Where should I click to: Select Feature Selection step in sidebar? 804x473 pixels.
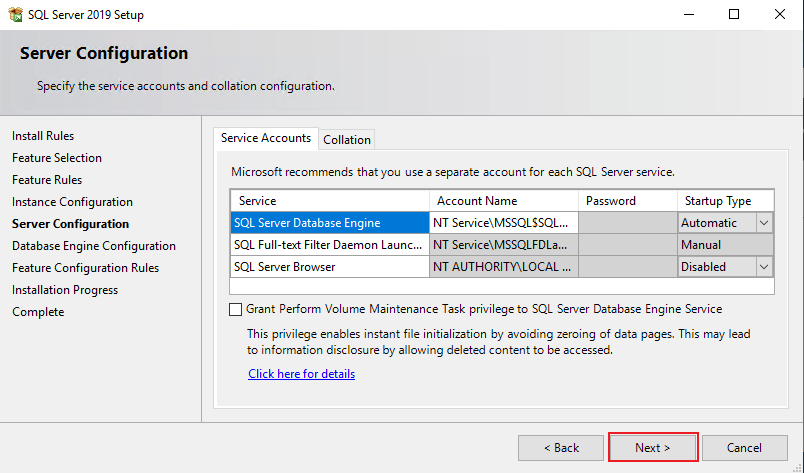click(x=57, y=158)
